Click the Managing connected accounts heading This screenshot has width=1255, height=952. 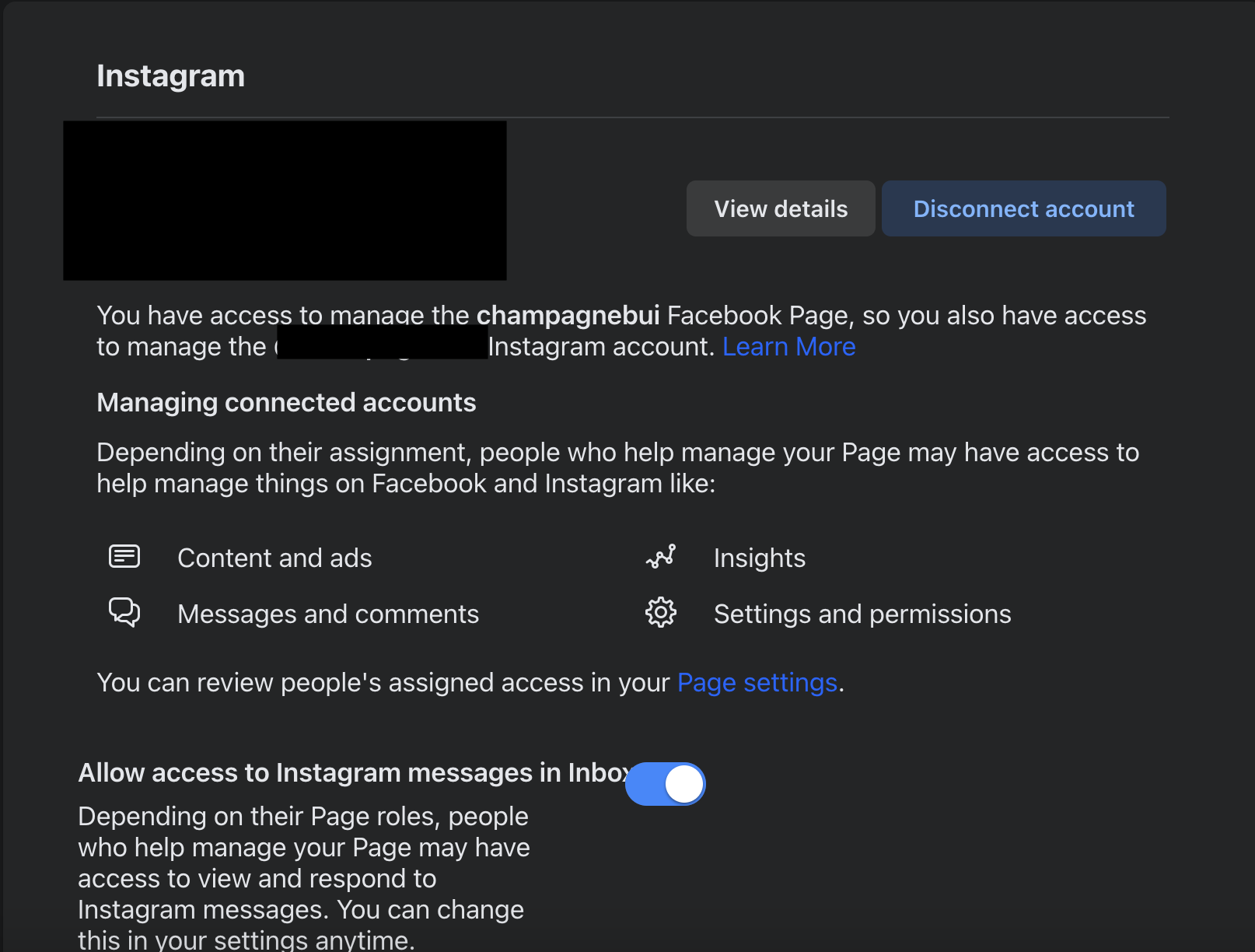pos(286,402)
